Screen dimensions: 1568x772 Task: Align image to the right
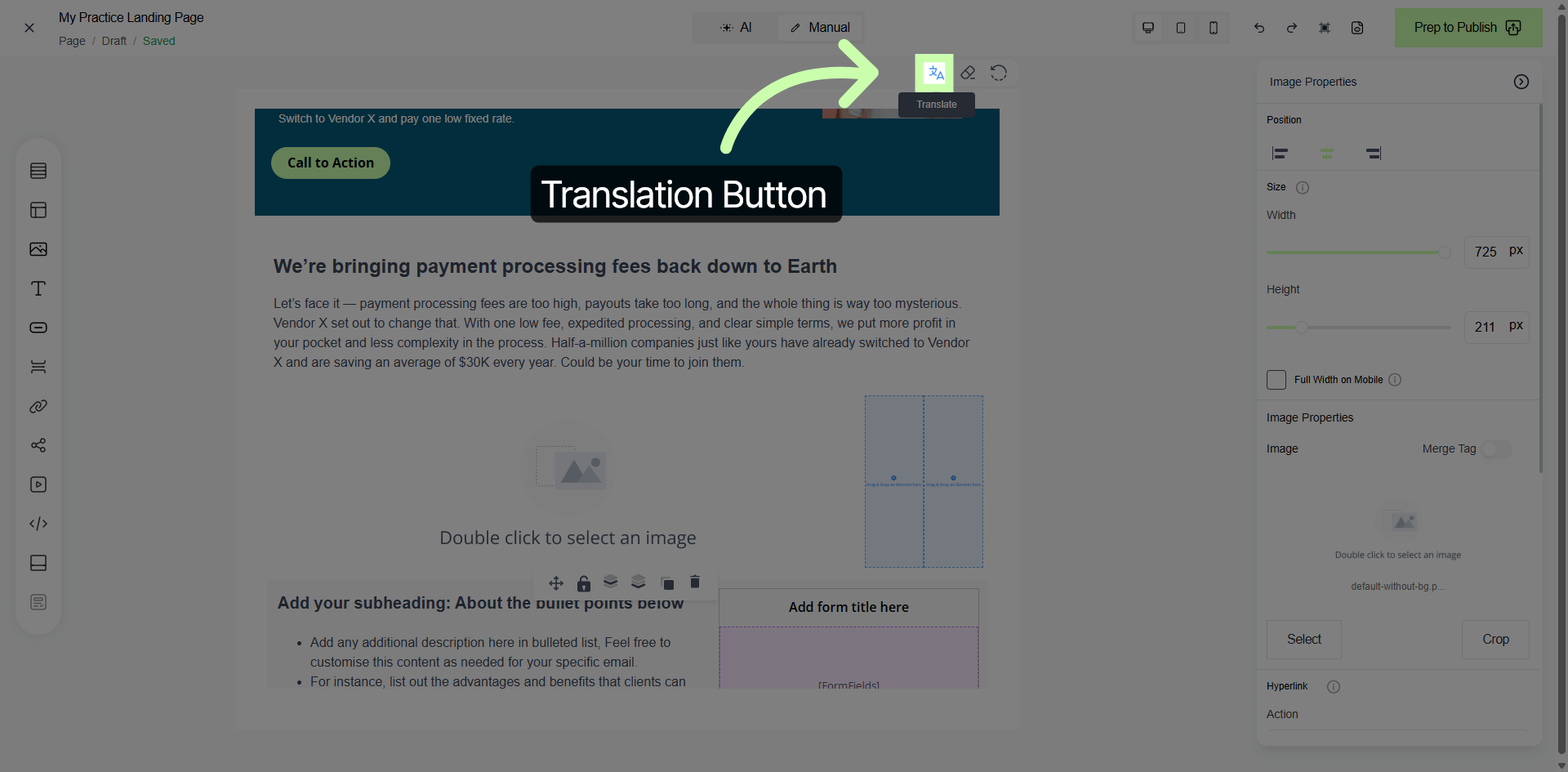click(x=1374, y=153)
